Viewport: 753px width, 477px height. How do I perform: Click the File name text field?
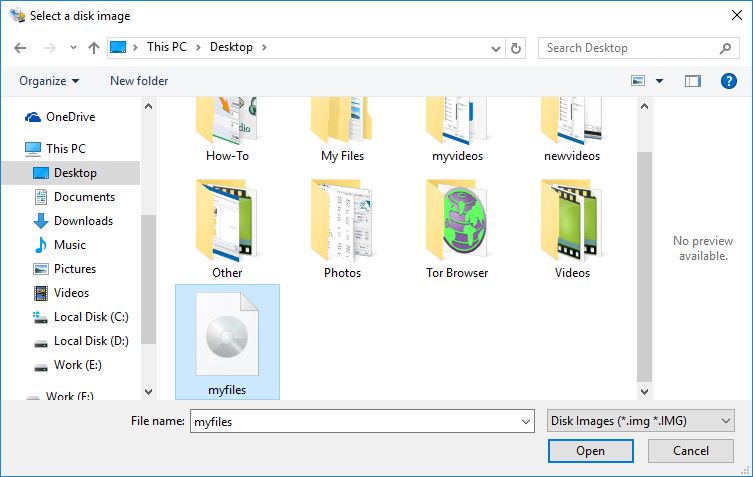click(353, 421)
